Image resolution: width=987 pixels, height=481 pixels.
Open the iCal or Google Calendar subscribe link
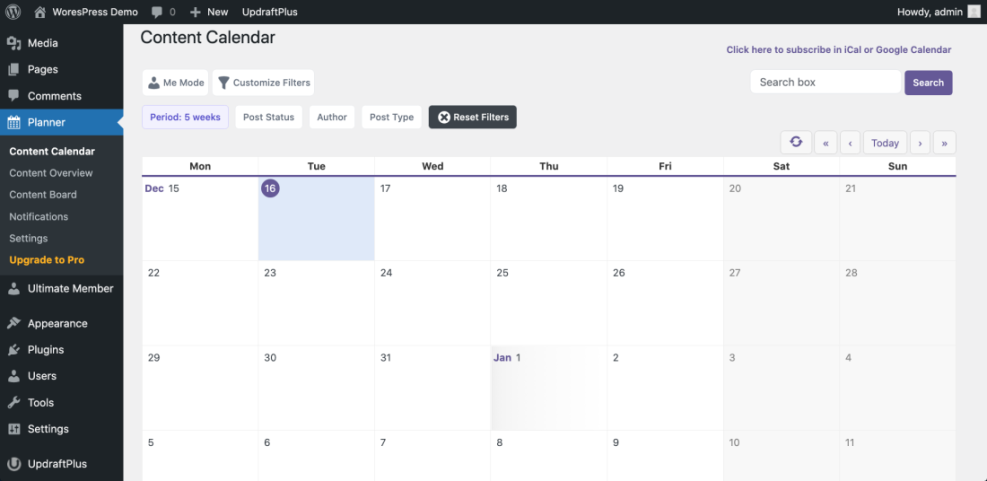[838, 50]
